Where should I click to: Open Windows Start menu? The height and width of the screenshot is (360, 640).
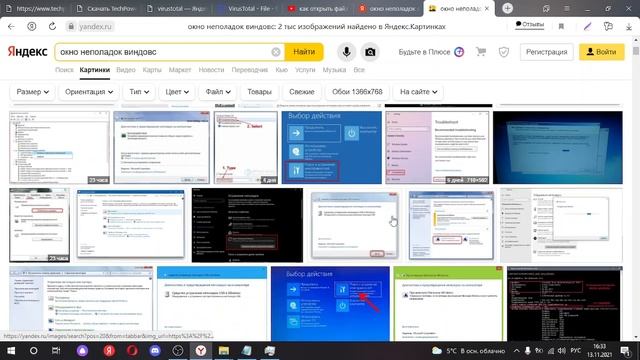(11, 351)
